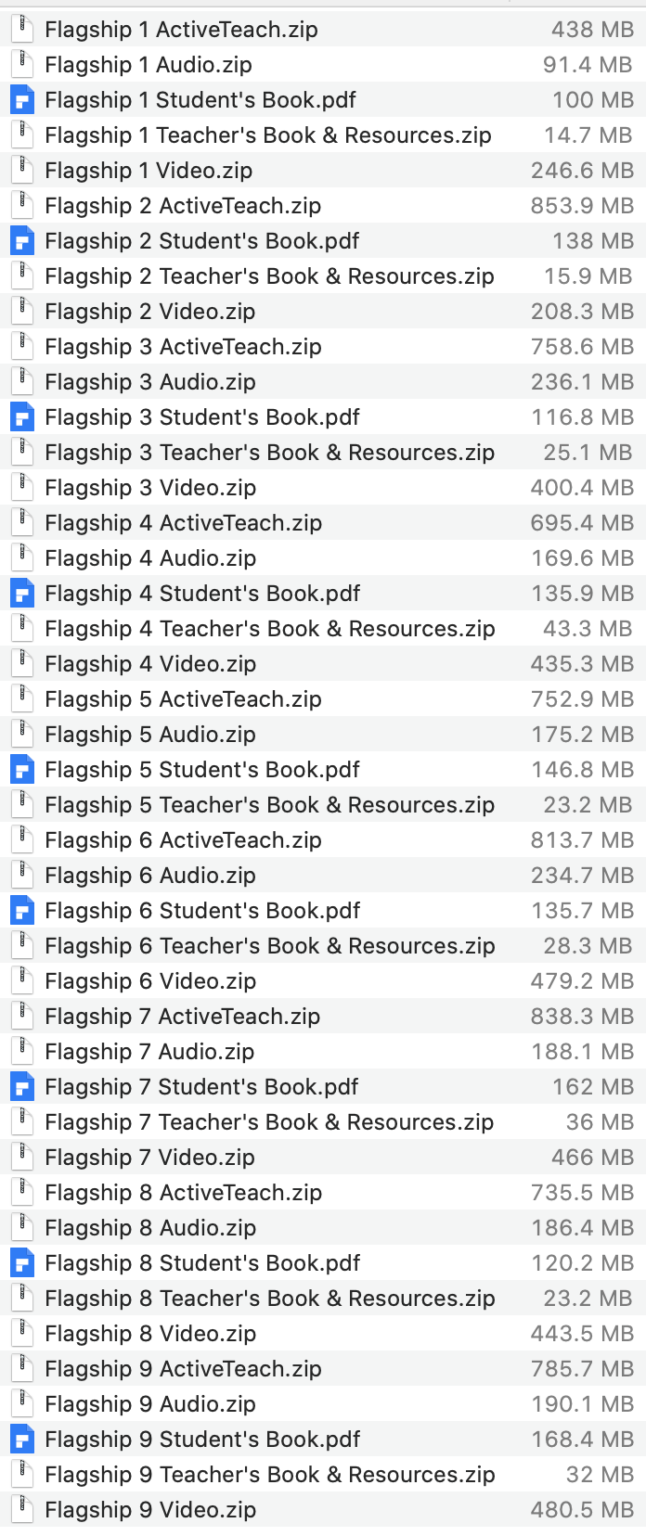
Task: Click the PDF icon for Flagship 1 Student's Book
Action: (x=22, y=99)
